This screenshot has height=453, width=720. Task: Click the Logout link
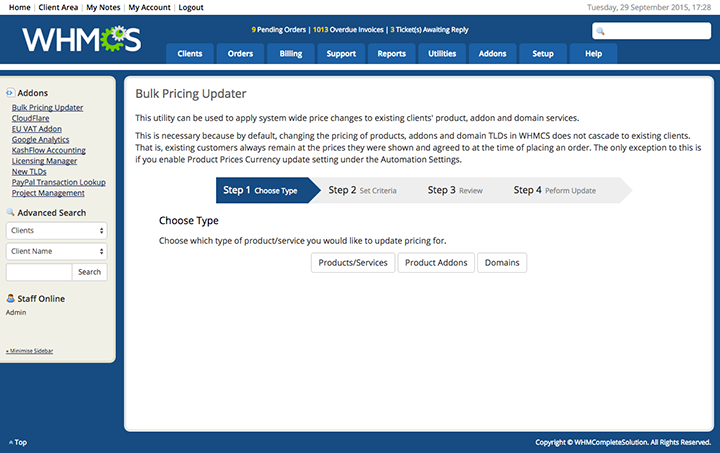click(x=191, y=7)
